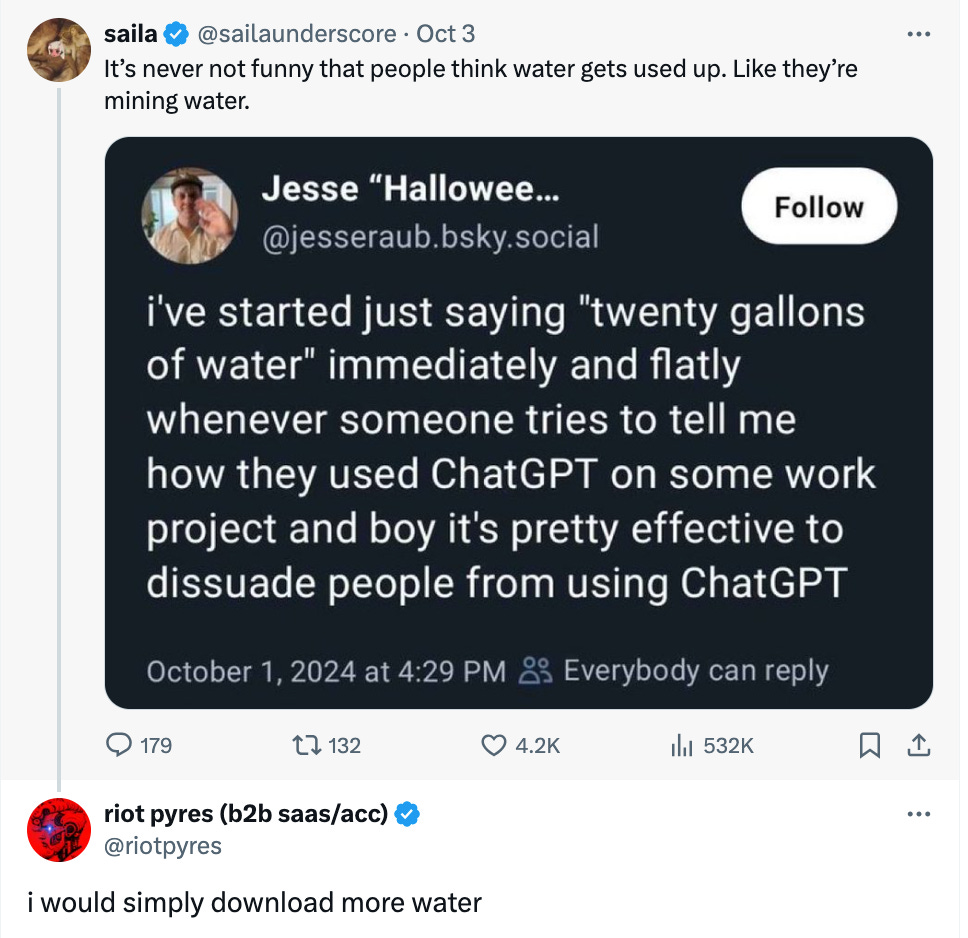Bookmark saila's tweet
This screenshot has width=968, height=938.
coord(869,746)
